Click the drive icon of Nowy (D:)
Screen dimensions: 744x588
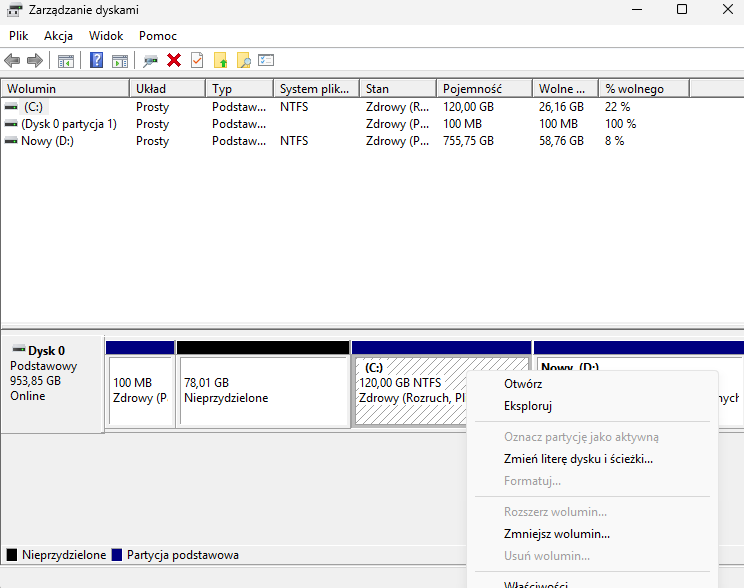point(11,141)
